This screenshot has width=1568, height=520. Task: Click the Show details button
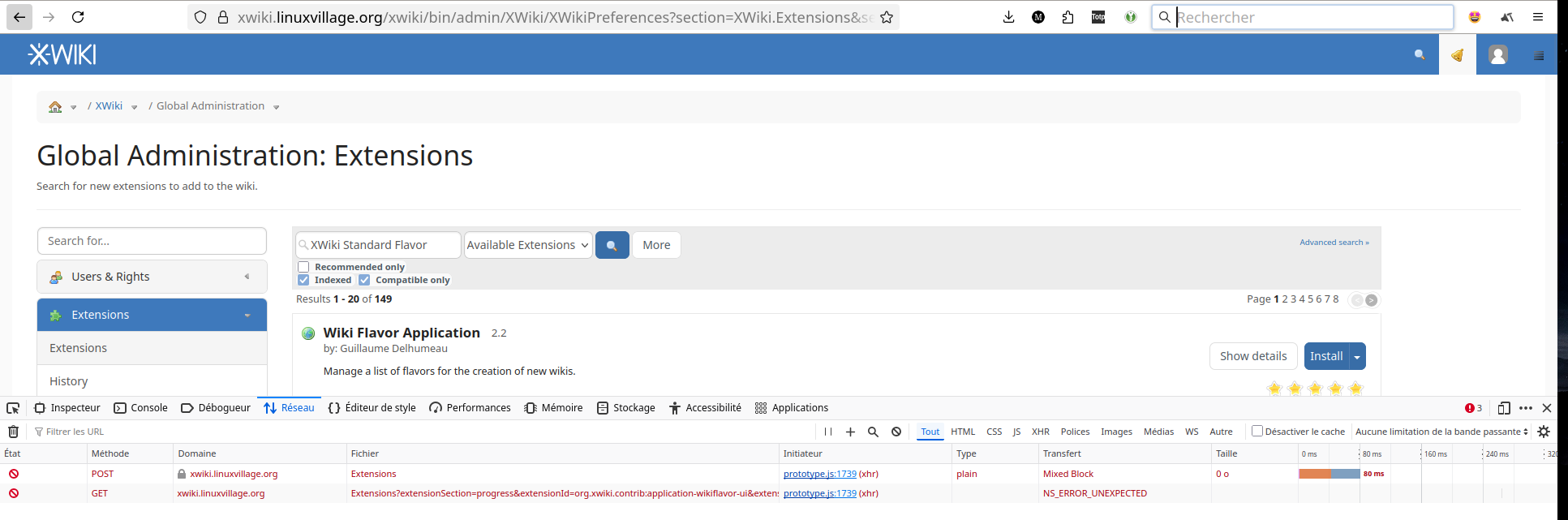click(x=1252, y=356)
